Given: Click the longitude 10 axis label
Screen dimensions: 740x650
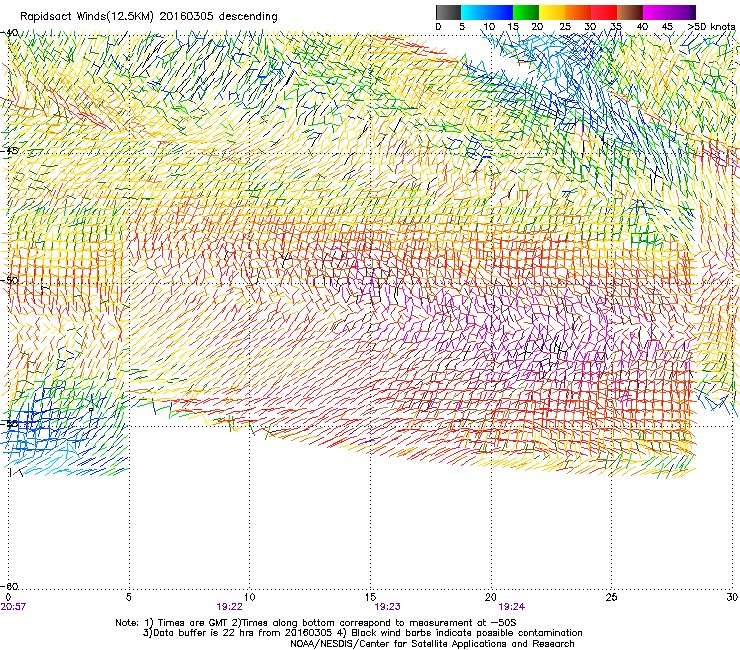Looking at the screenshot, I should (250, 597).
